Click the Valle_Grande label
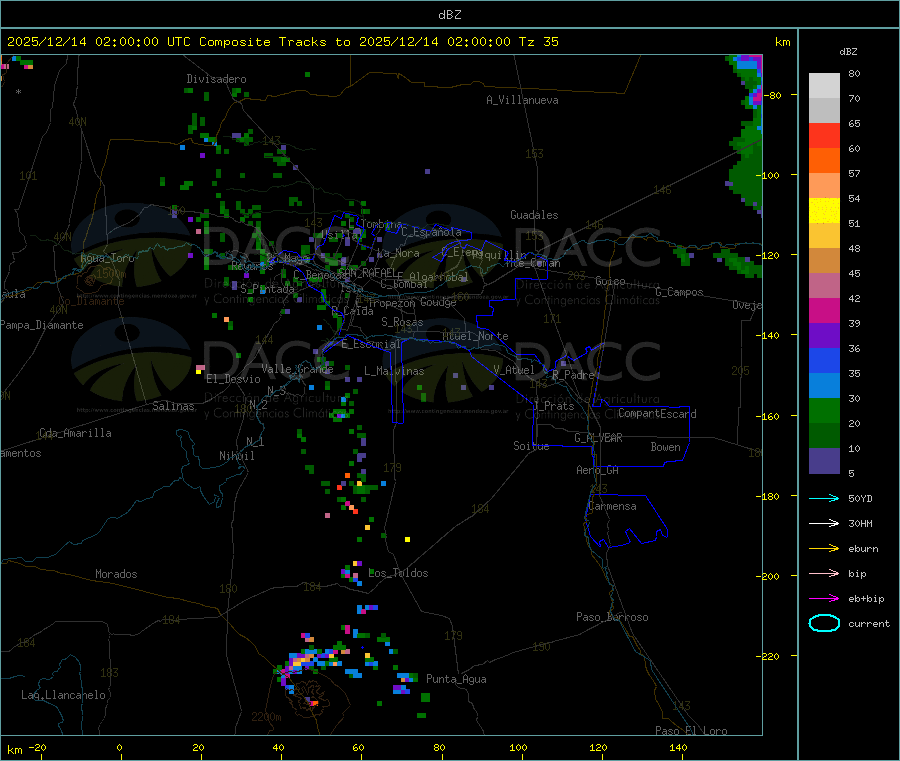Screen dimensions: 900x761 297,369
